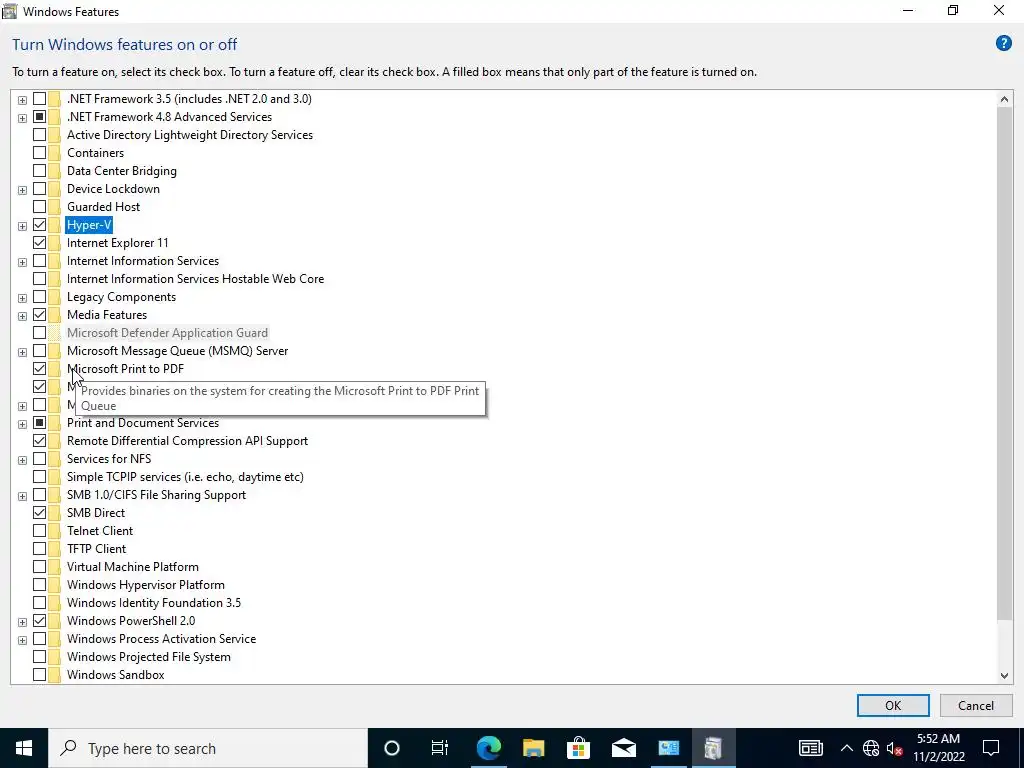The height and width of the screenshot is (768, 1024).
Task: Expand .NET Framework 4.8 Advanced Services
Action: click(x=22, y=118)
